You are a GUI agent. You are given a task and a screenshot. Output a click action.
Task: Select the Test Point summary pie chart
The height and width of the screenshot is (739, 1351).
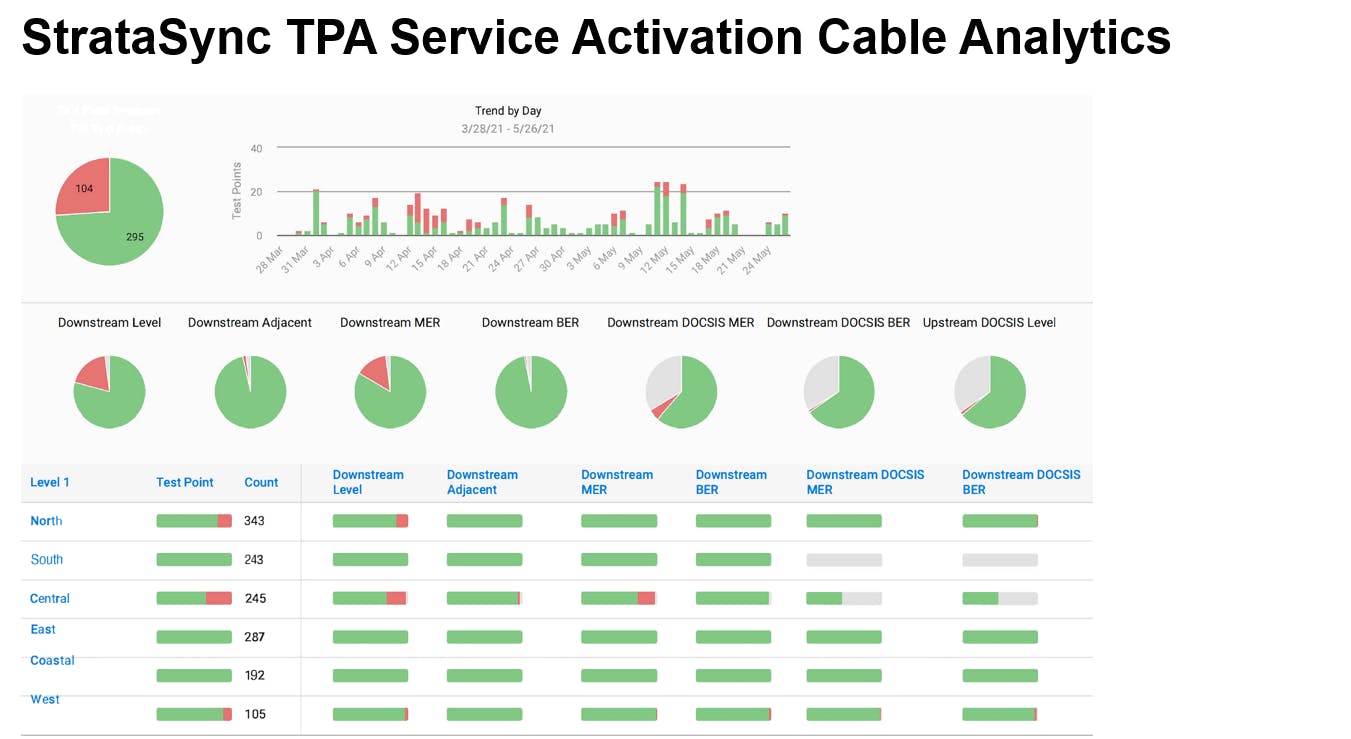click(x=109, y=211)
